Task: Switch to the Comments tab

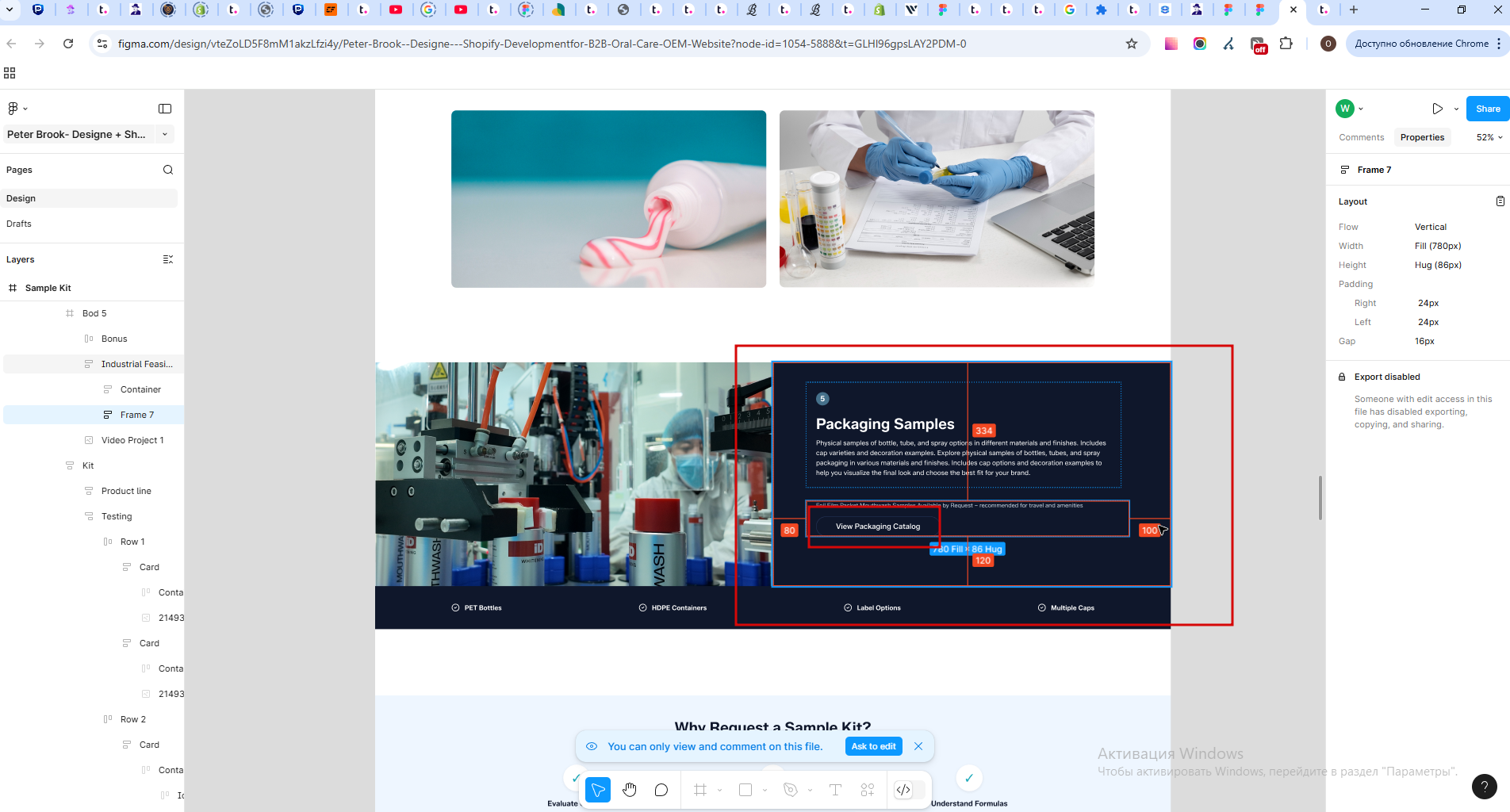Action: coord(1361,137)
